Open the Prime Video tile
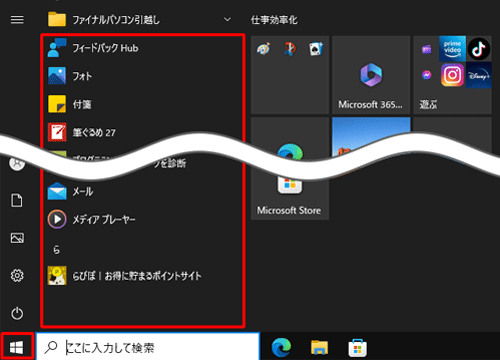500x360 pixels. (x=452, y=49)
